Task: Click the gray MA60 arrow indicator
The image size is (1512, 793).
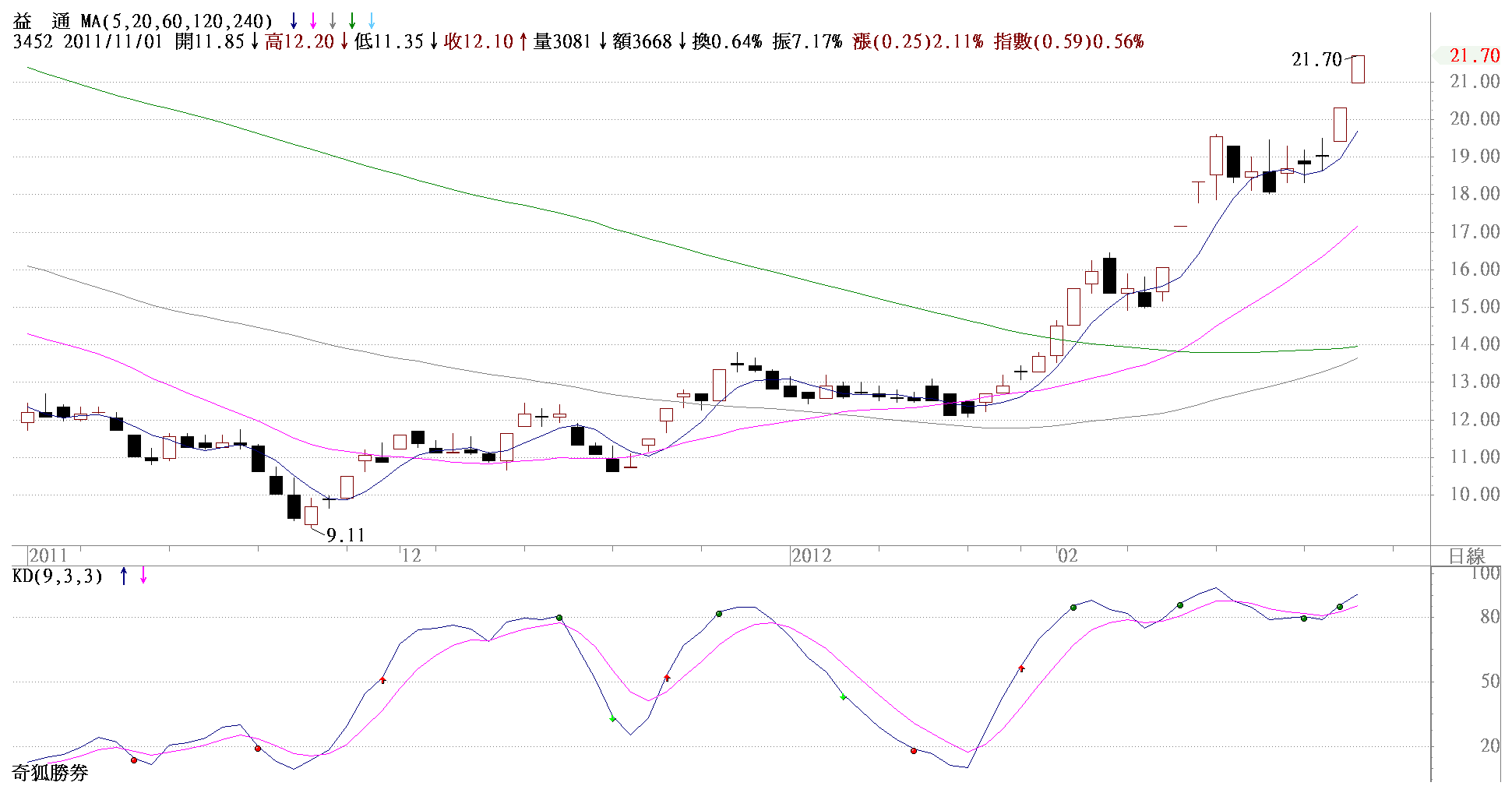Action: click(333, 22)
